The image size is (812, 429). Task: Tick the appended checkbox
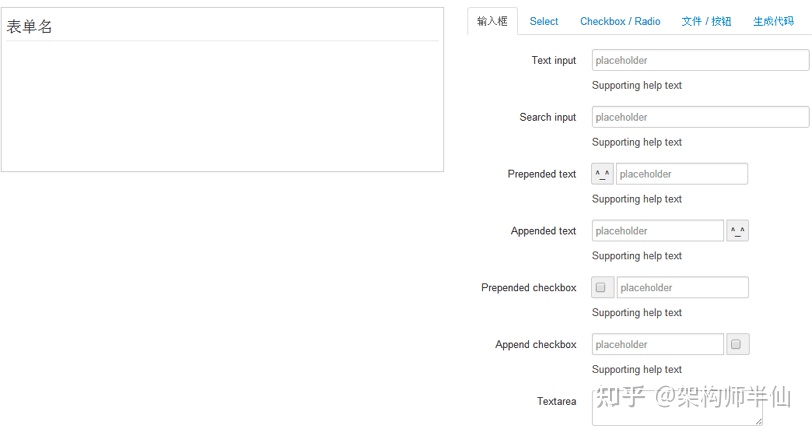click(x=736, y=345)
